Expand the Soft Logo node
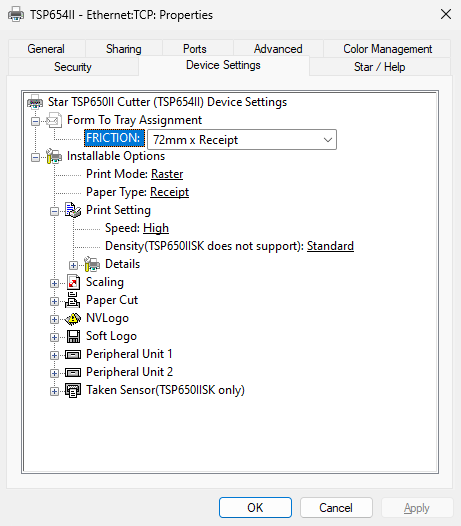 tap(54, 337)
